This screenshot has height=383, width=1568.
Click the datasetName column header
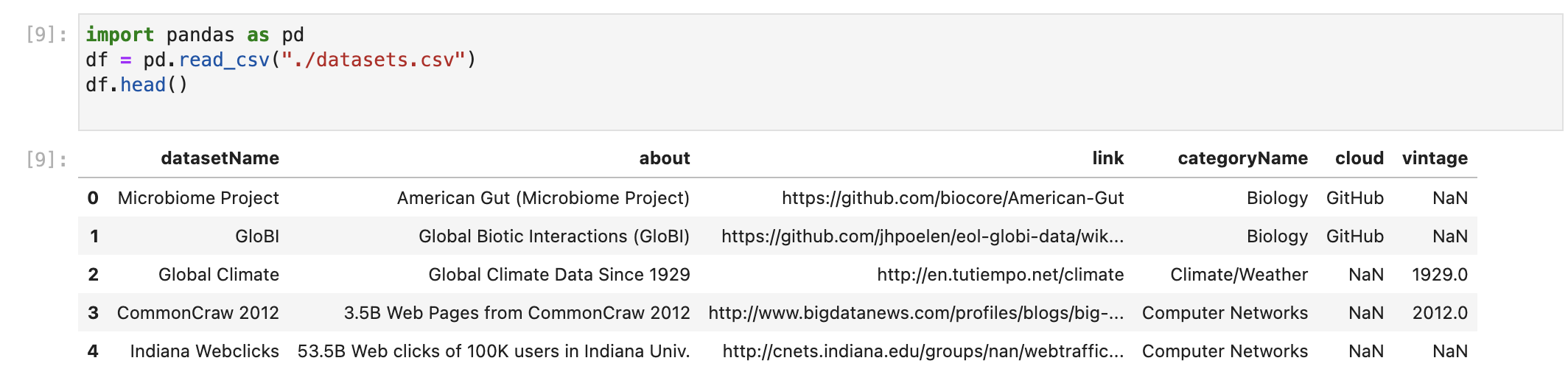(220, 158)
